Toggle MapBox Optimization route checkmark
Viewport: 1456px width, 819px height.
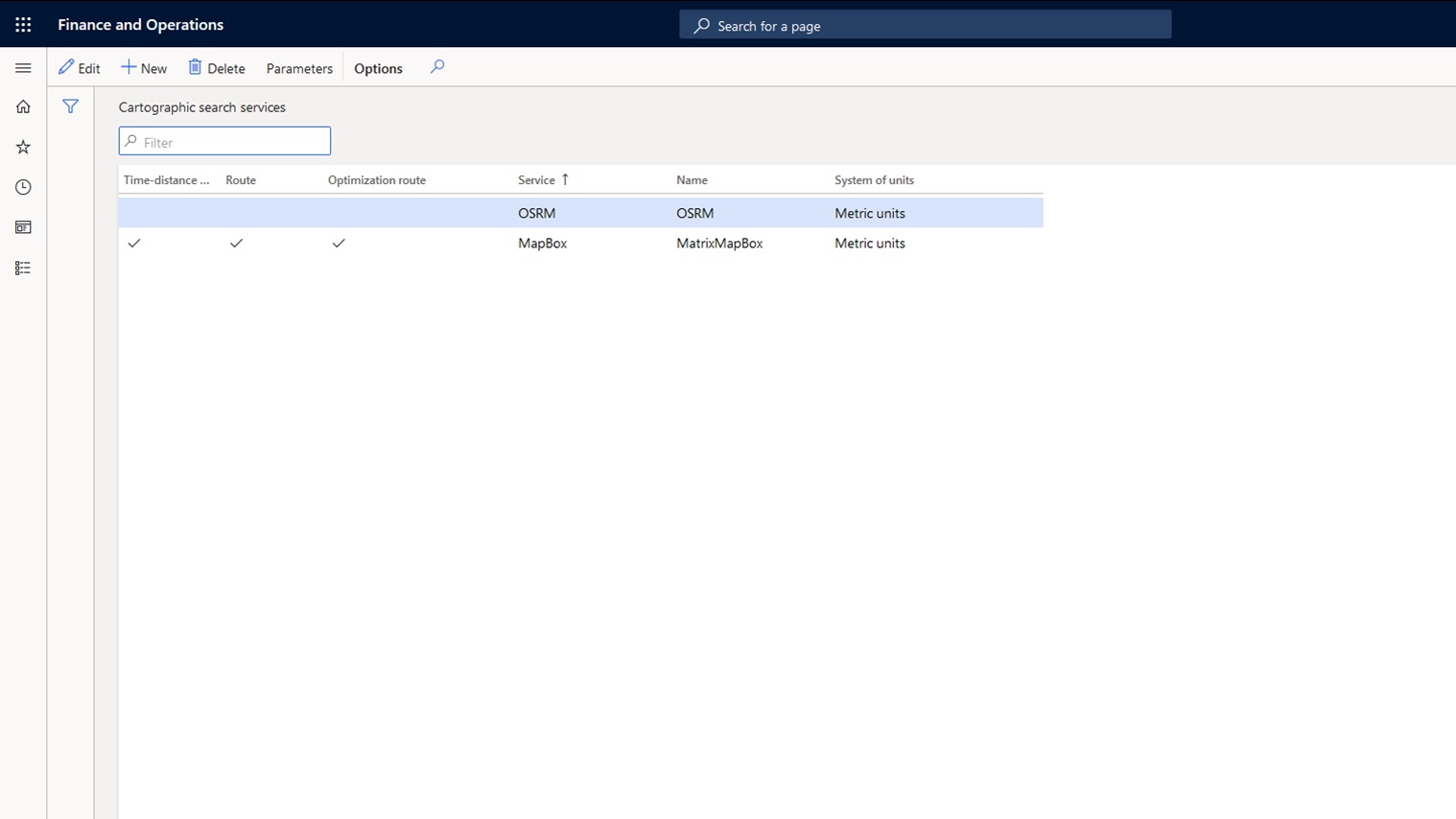click(339, 244)
